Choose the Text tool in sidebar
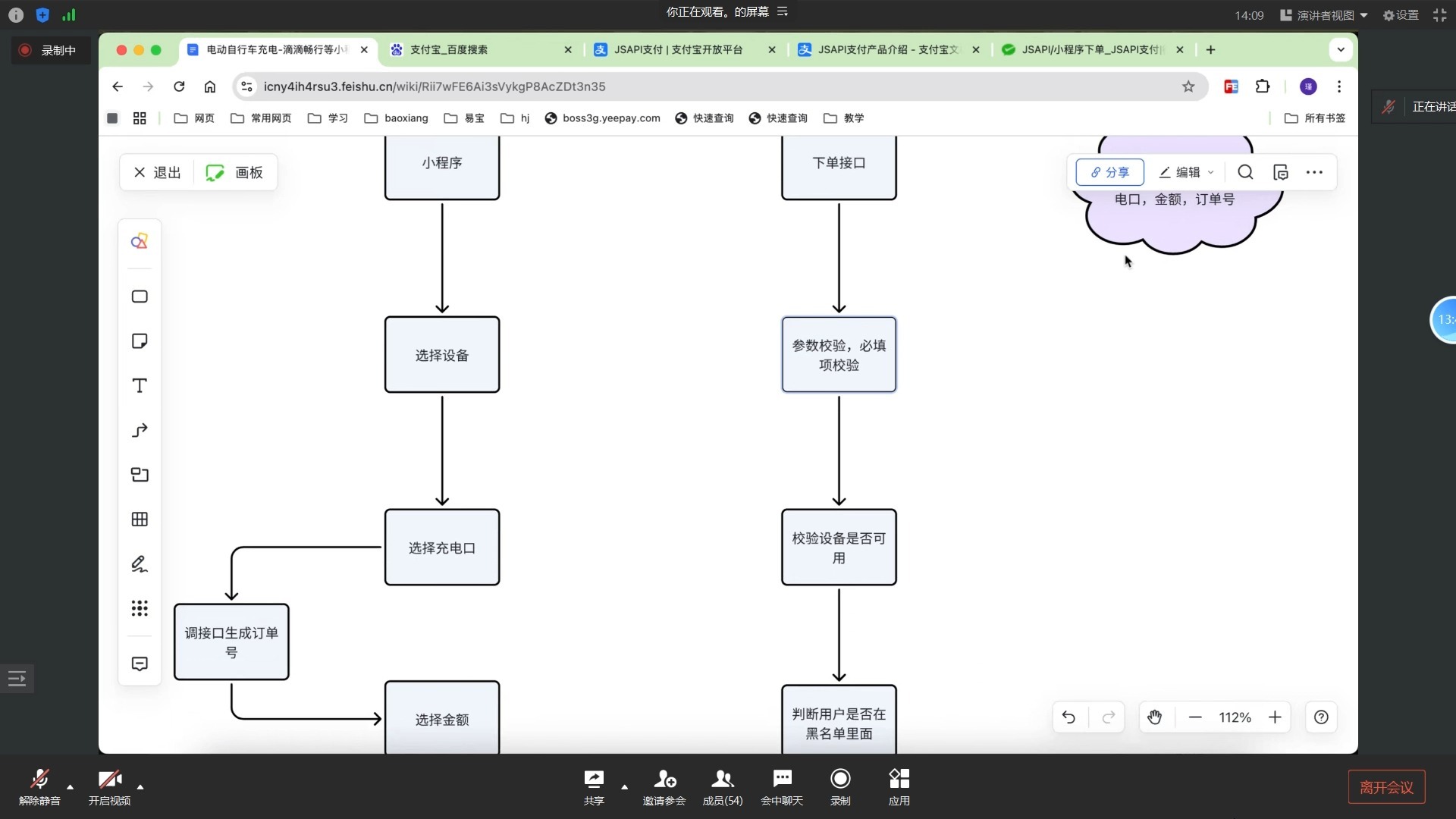 pyautogui.click(x=140, y=386)
